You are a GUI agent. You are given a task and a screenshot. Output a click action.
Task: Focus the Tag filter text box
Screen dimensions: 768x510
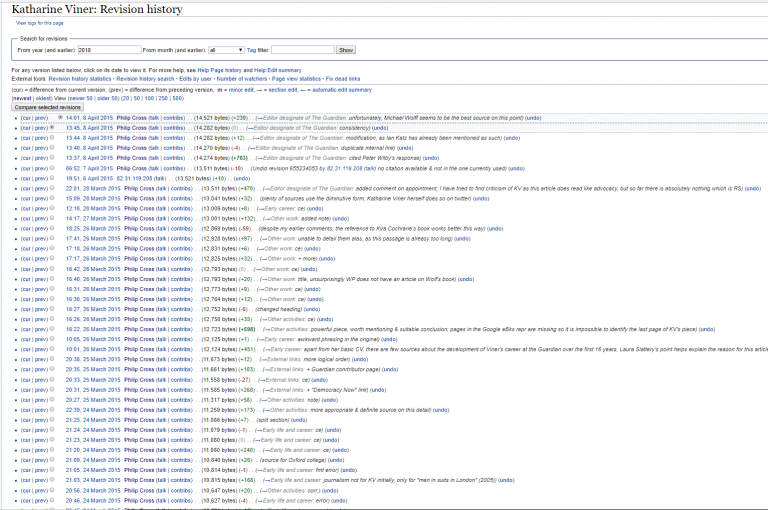click(302, 49)
